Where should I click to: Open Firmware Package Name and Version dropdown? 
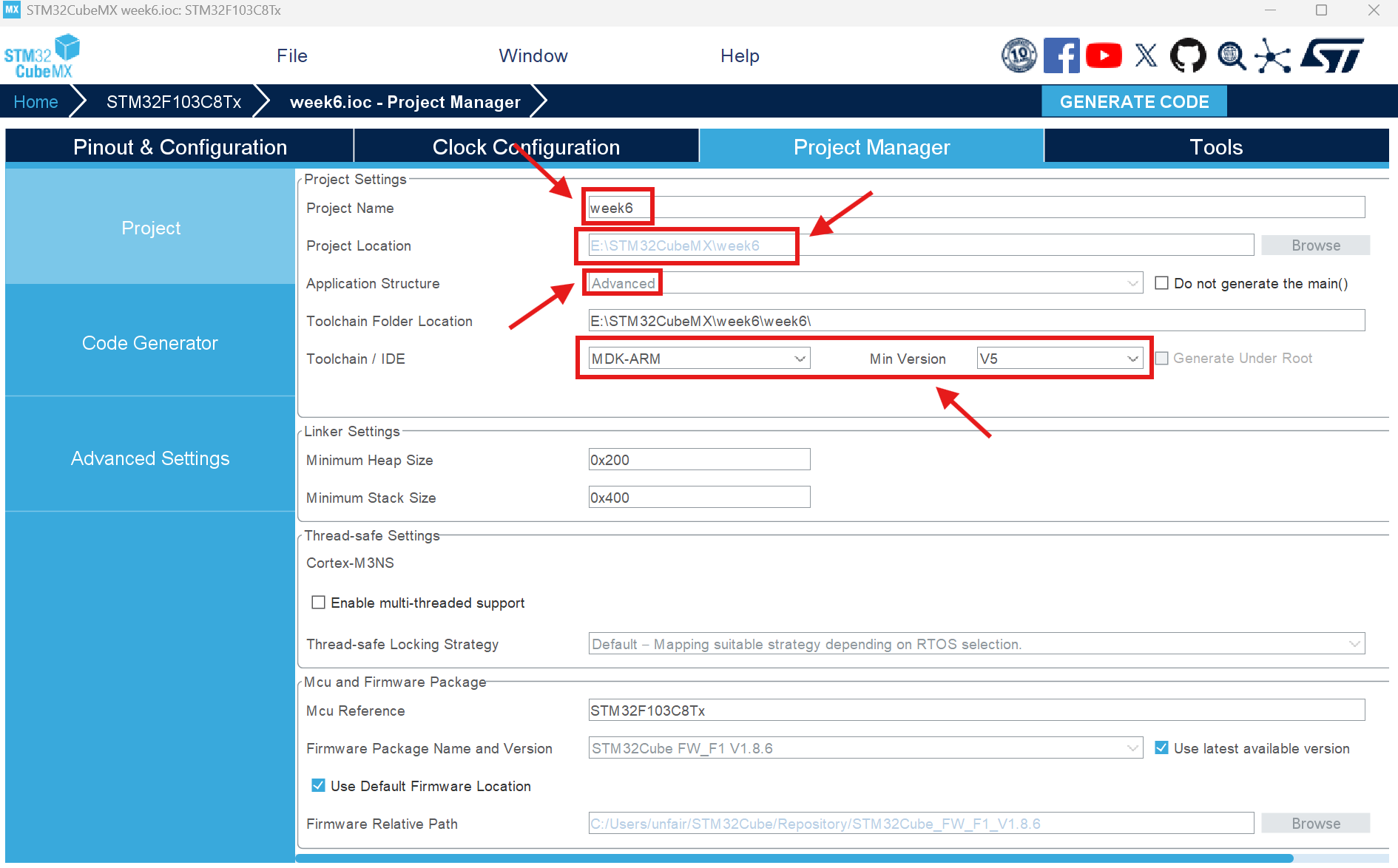[865, 748]
